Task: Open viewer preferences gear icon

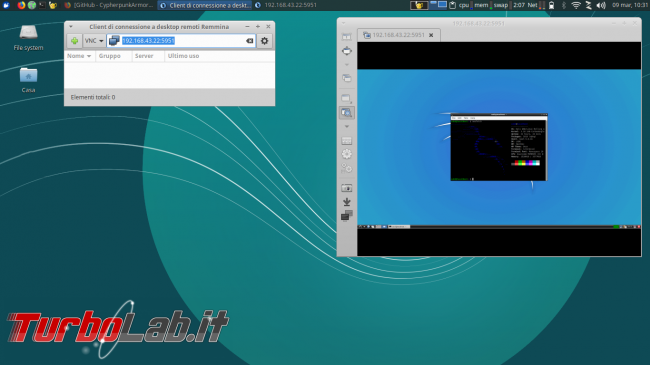Action: 347,154
